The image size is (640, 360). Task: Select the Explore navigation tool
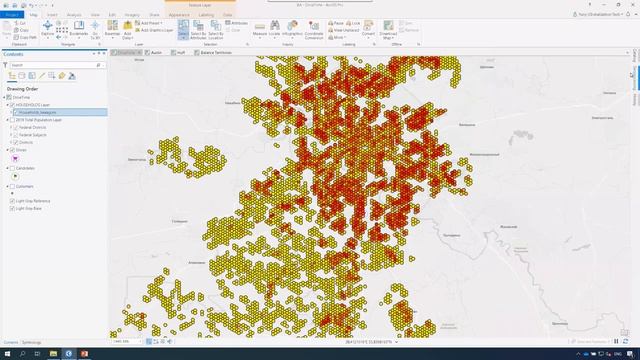pos(47,29)
